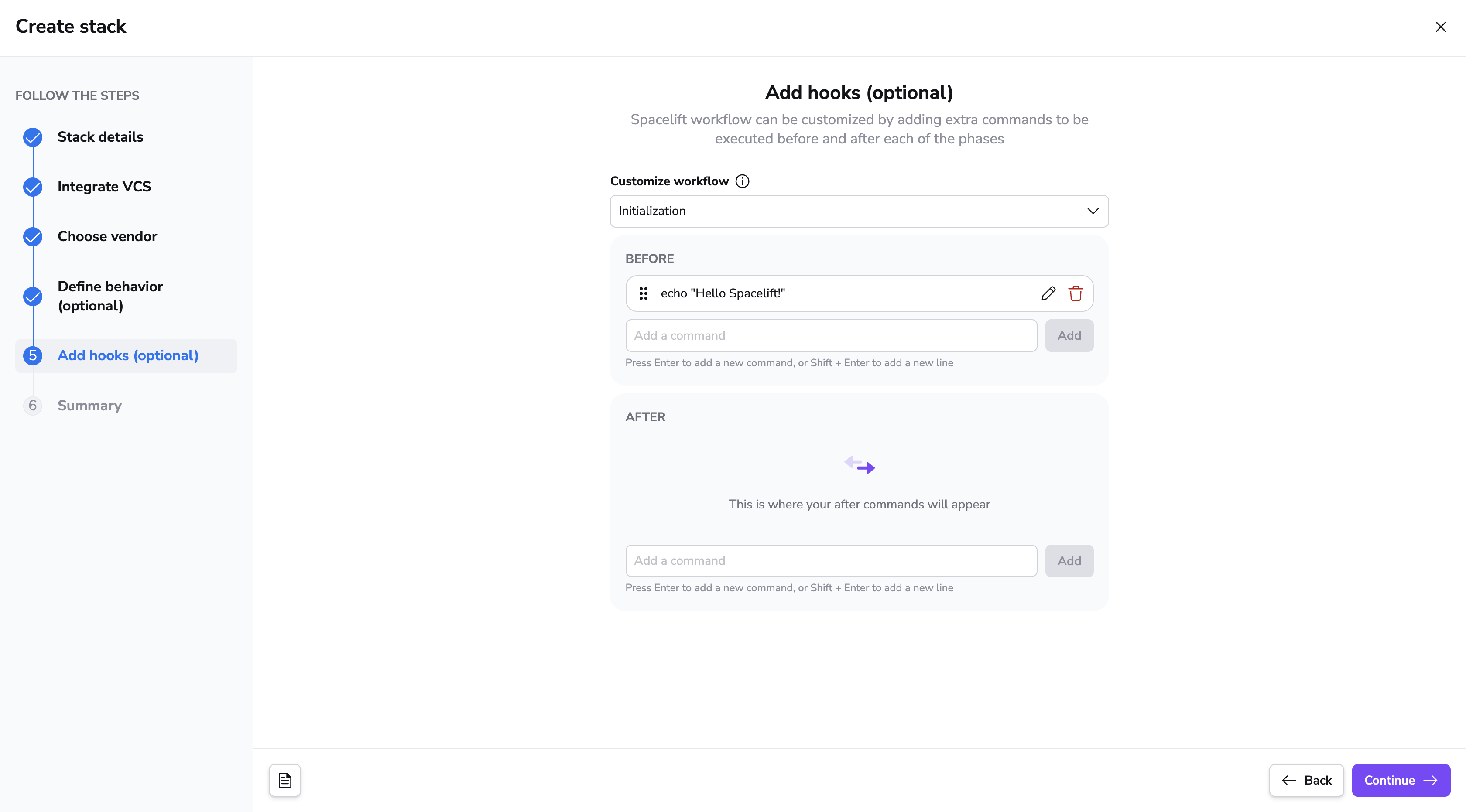Focus the BEFORE Add a command field

(x=831, y=335)
